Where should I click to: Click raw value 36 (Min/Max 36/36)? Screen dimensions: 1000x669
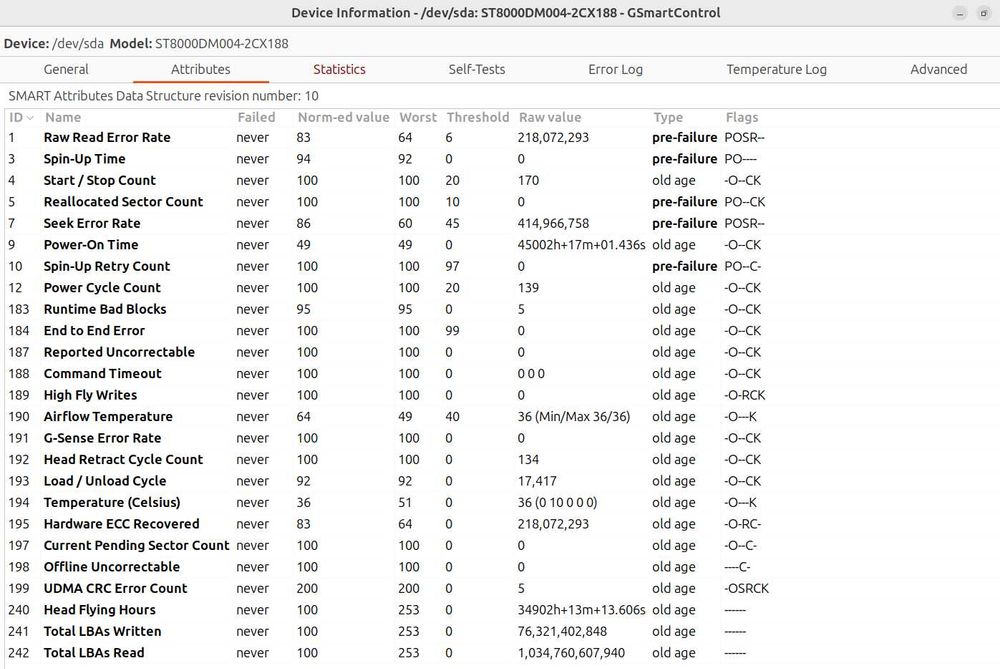click(x=573, y=416)
